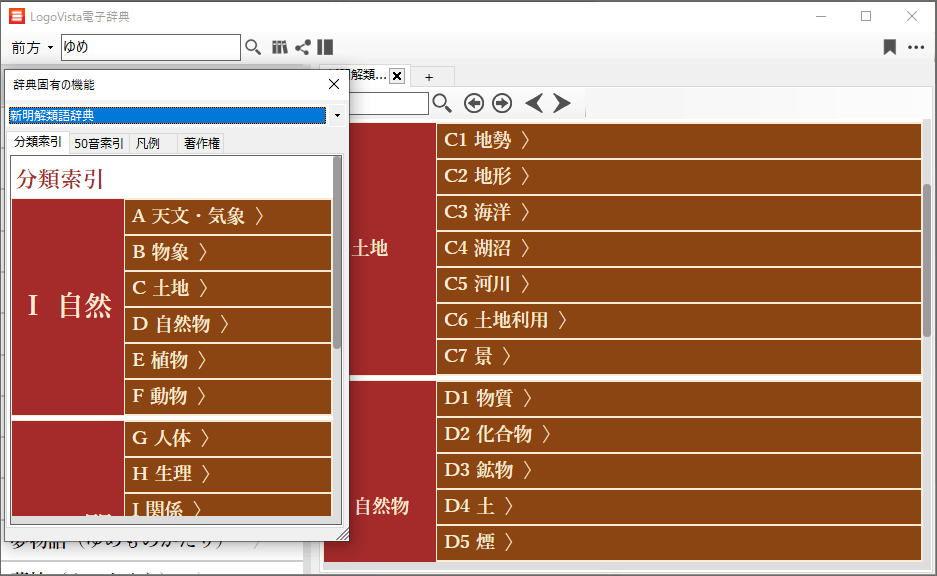Open the 著作権 tab
Viewport: 937px width, 576px height.
(x=201, y=143)
